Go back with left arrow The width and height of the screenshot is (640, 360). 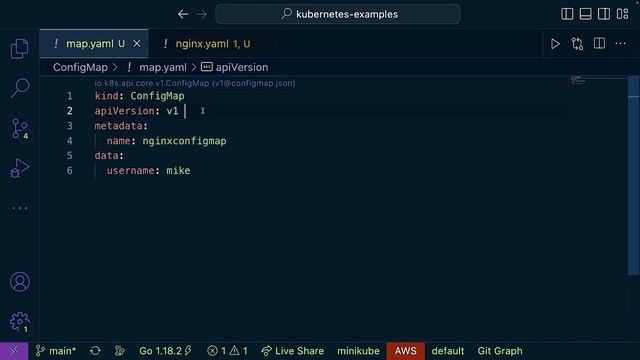[x=183, y=14]
